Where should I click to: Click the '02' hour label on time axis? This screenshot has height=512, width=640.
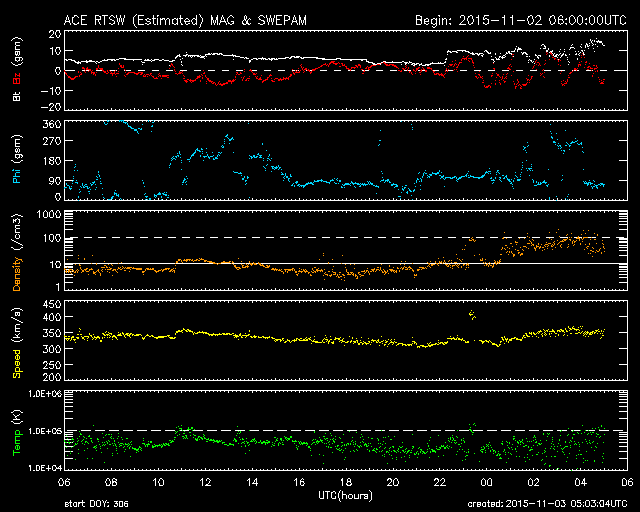point(533,483)
